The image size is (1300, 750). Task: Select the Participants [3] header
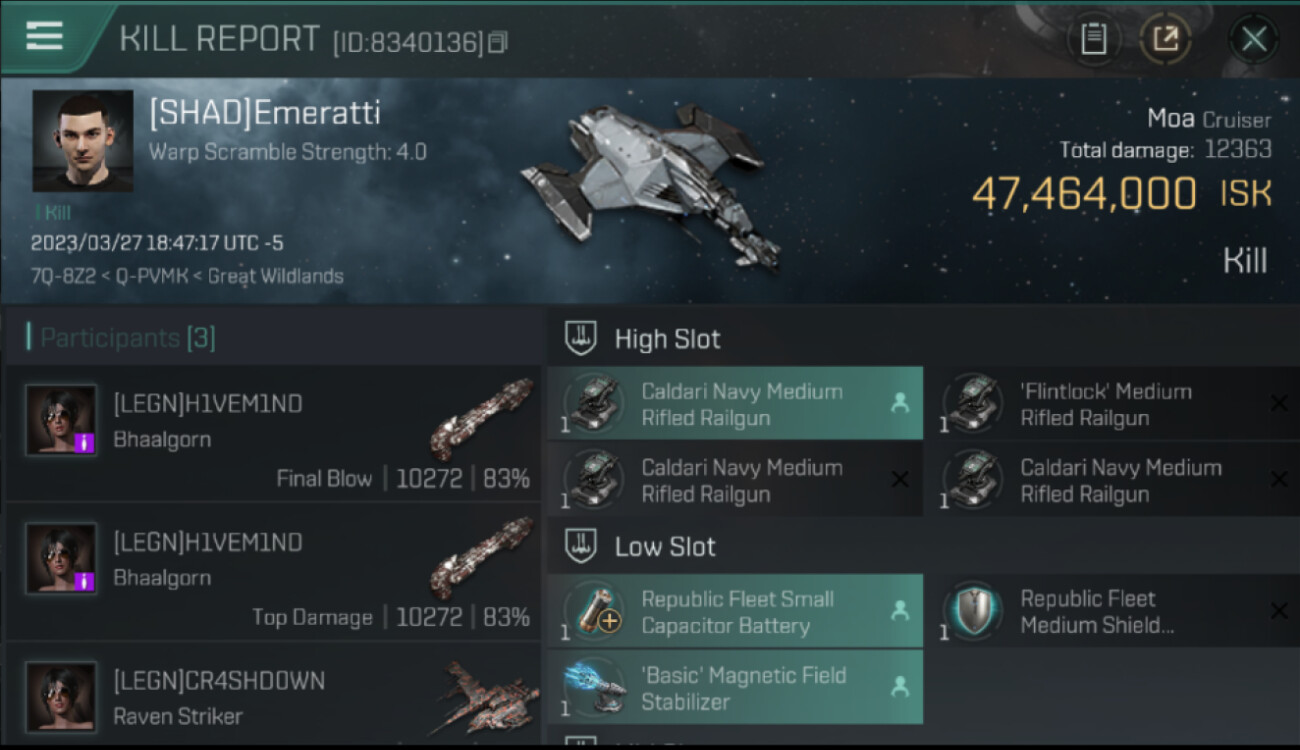tap(121, 338)
